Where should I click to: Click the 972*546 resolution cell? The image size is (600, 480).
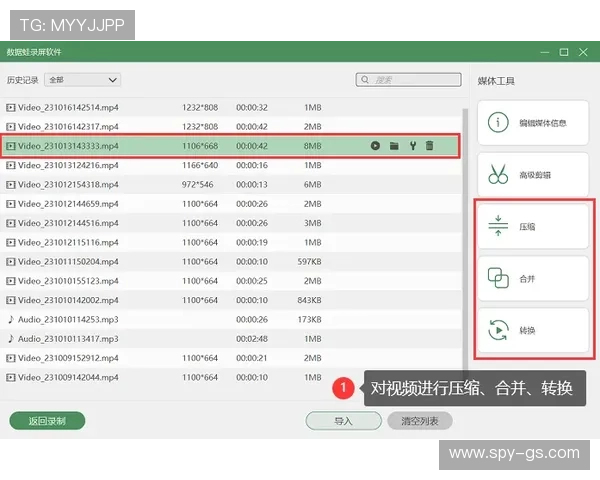(197, 184)
